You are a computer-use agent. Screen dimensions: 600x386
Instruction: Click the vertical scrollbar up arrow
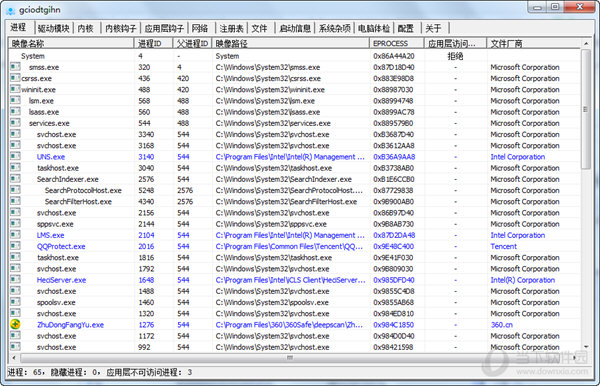coord(586,44)
